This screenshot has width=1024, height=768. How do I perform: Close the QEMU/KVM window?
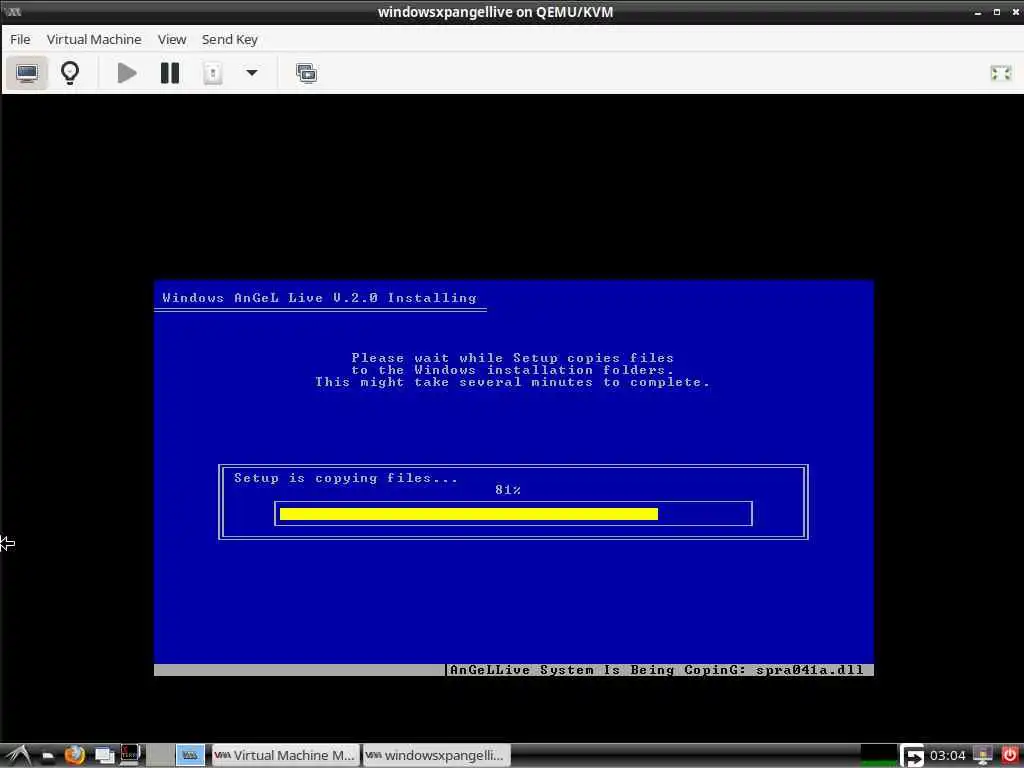(1016, 12)
